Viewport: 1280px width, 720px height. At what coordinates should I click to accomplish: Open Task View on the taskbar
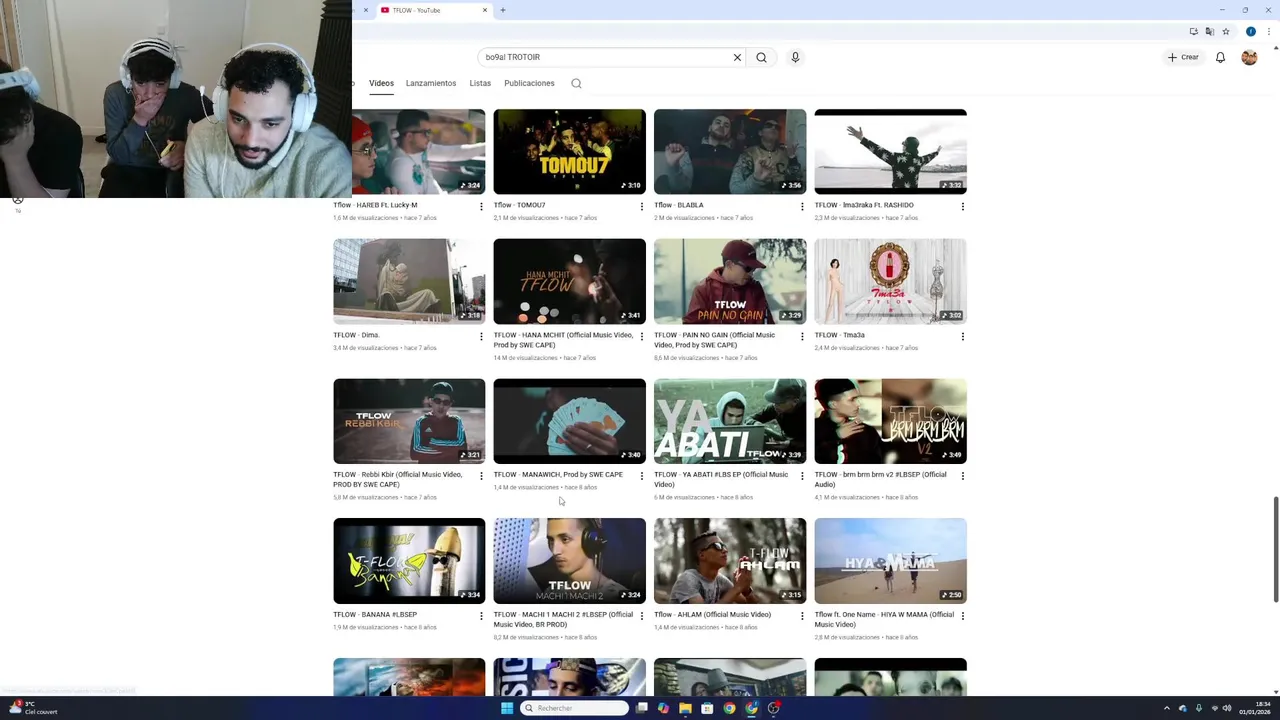click(642, 708)
